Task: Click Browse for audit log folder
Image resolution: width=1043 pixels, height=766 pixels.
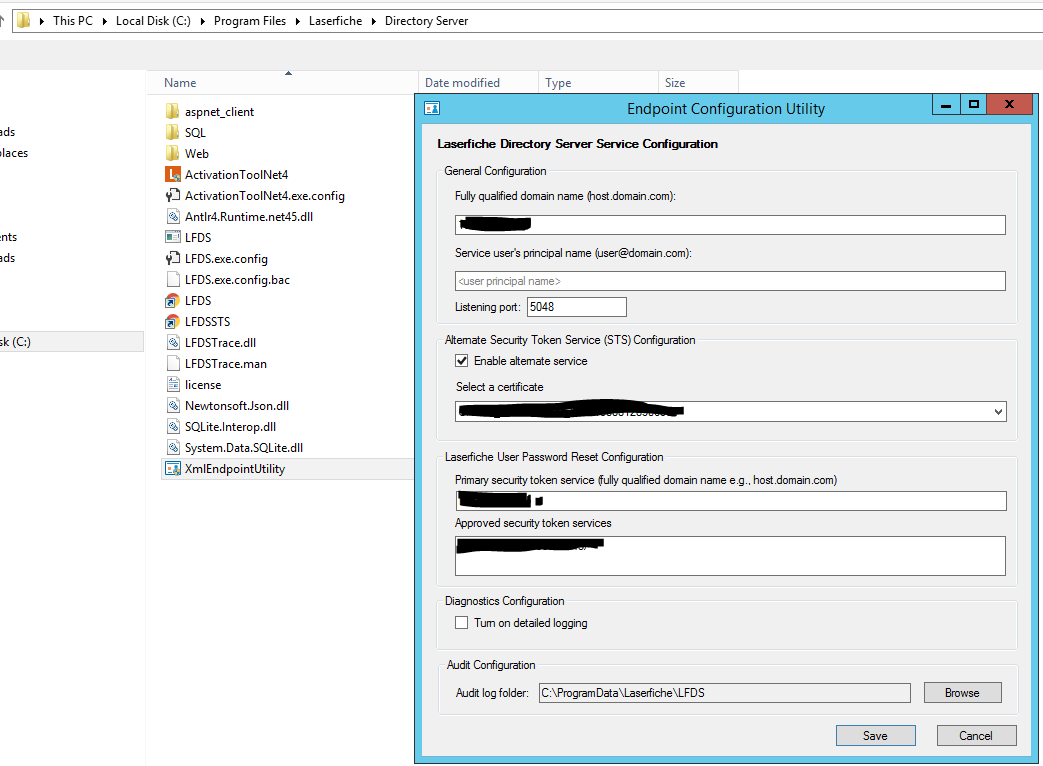Action: 962,693
